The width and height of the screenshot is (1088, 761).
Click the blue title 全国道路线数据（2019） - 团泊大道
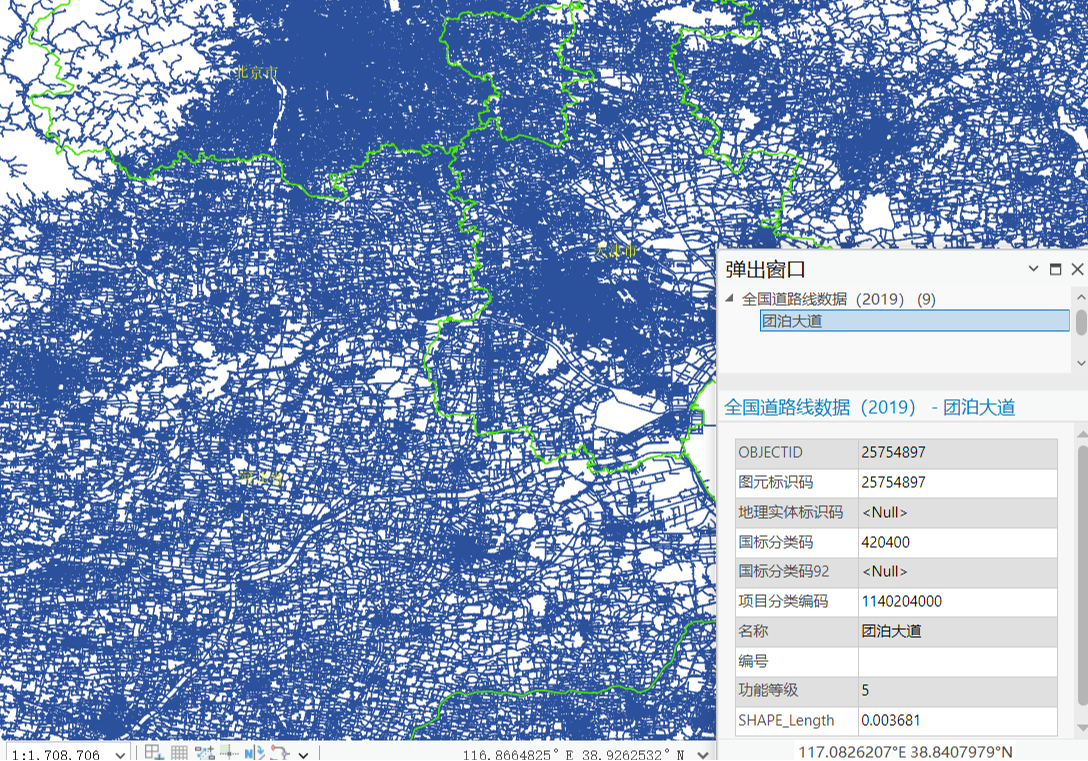coord(869,407)
